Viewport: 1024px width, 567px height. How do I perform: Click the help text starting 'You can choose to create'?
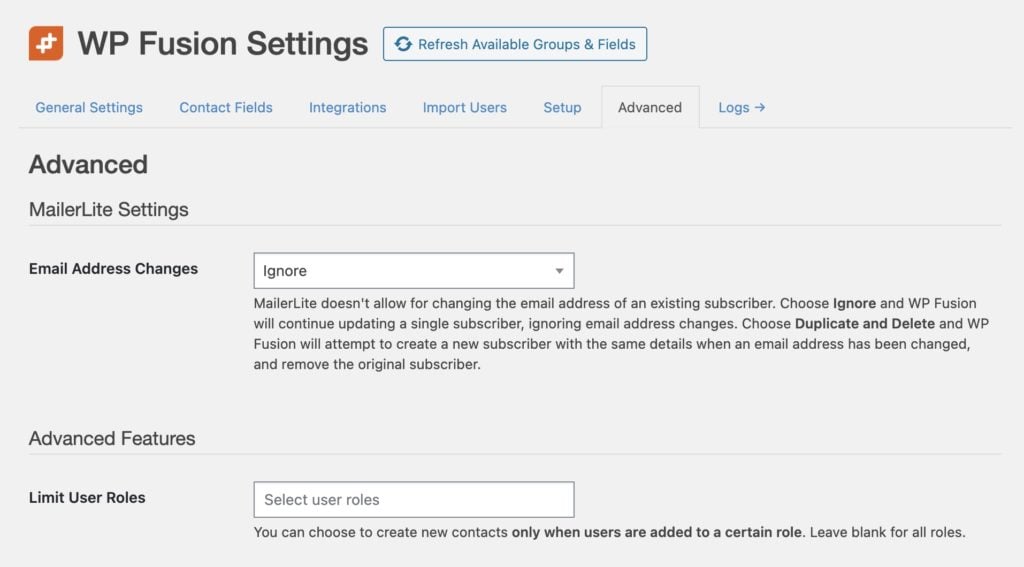click(x=609, y=532)
